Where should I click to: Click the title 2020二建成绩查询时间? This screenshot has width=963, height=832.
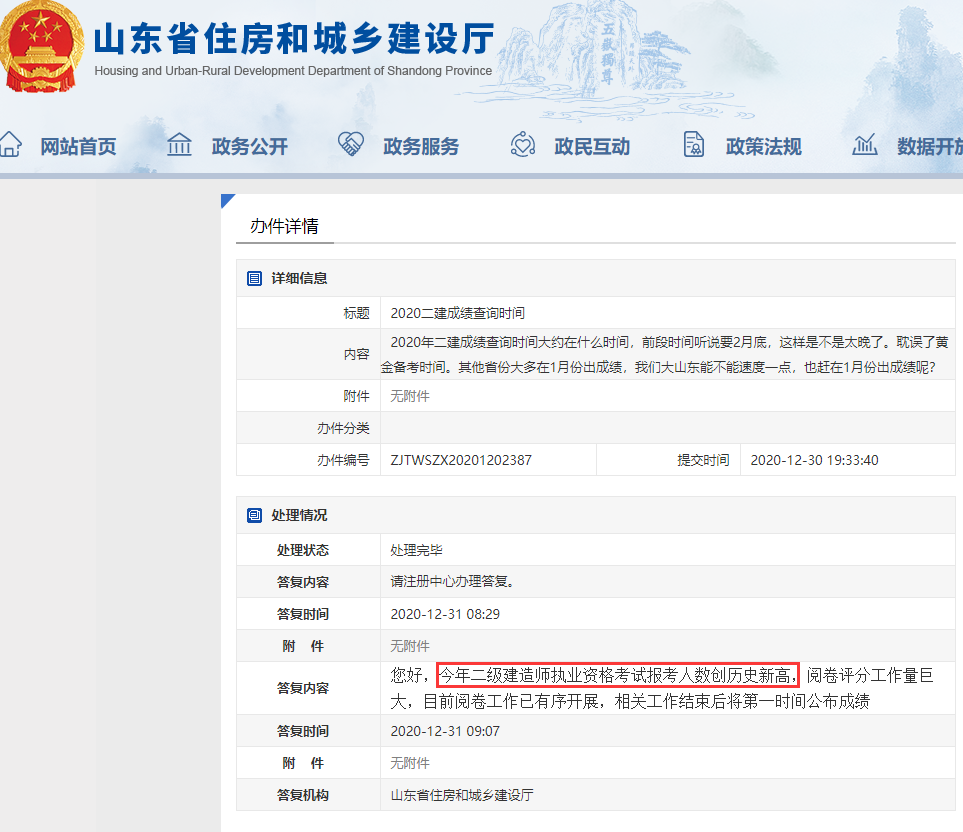[459, 312]
